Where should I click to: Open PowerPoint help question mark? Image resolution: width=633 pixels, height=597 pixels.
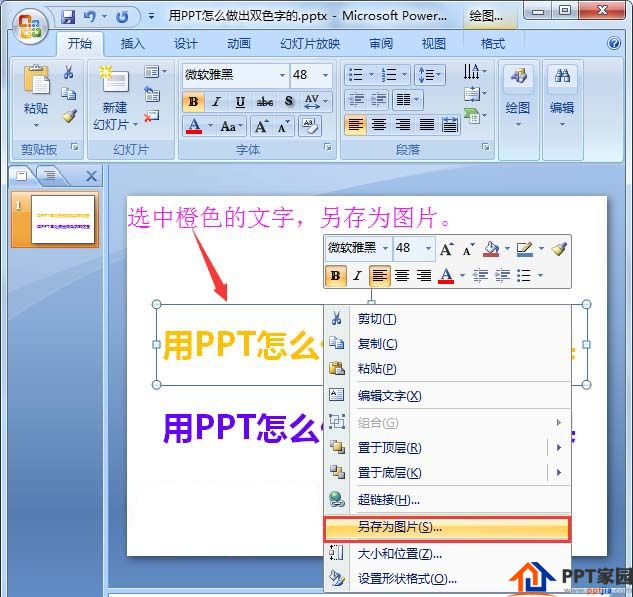(x=614, y=43)
